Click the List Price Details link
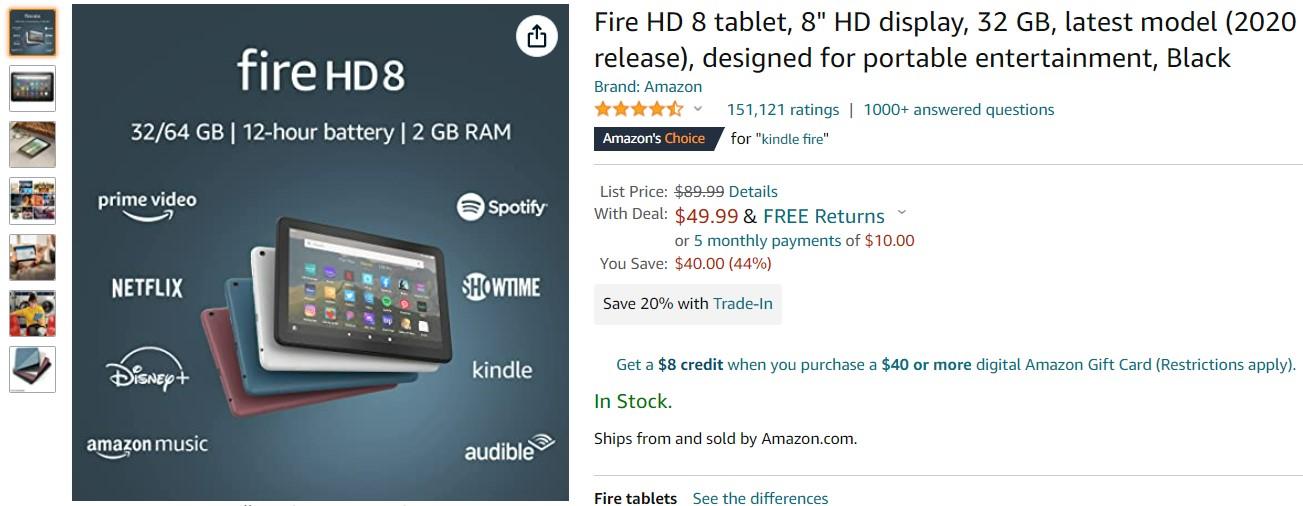The image size is (1303, 506). (x=753, y=191)
